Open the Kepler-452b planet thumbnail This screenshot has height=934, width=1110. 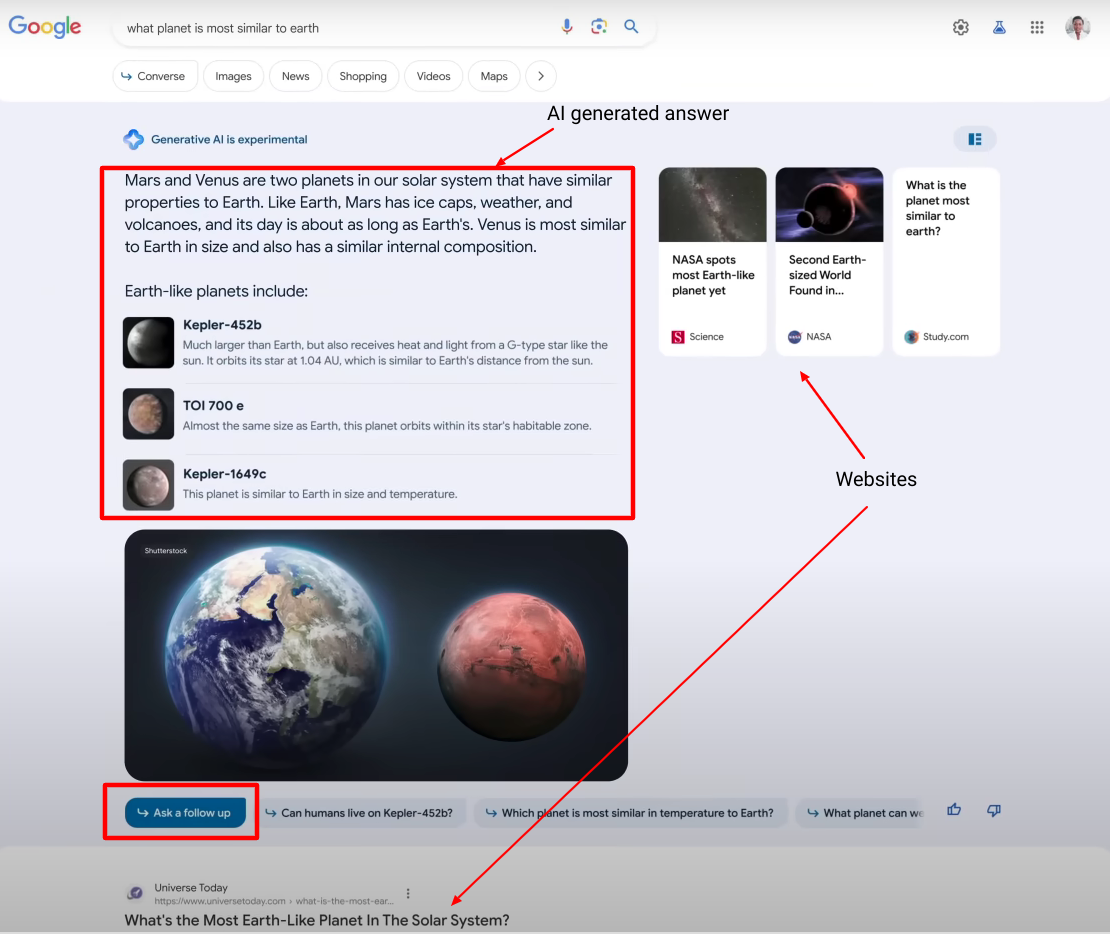click(149, 343)
